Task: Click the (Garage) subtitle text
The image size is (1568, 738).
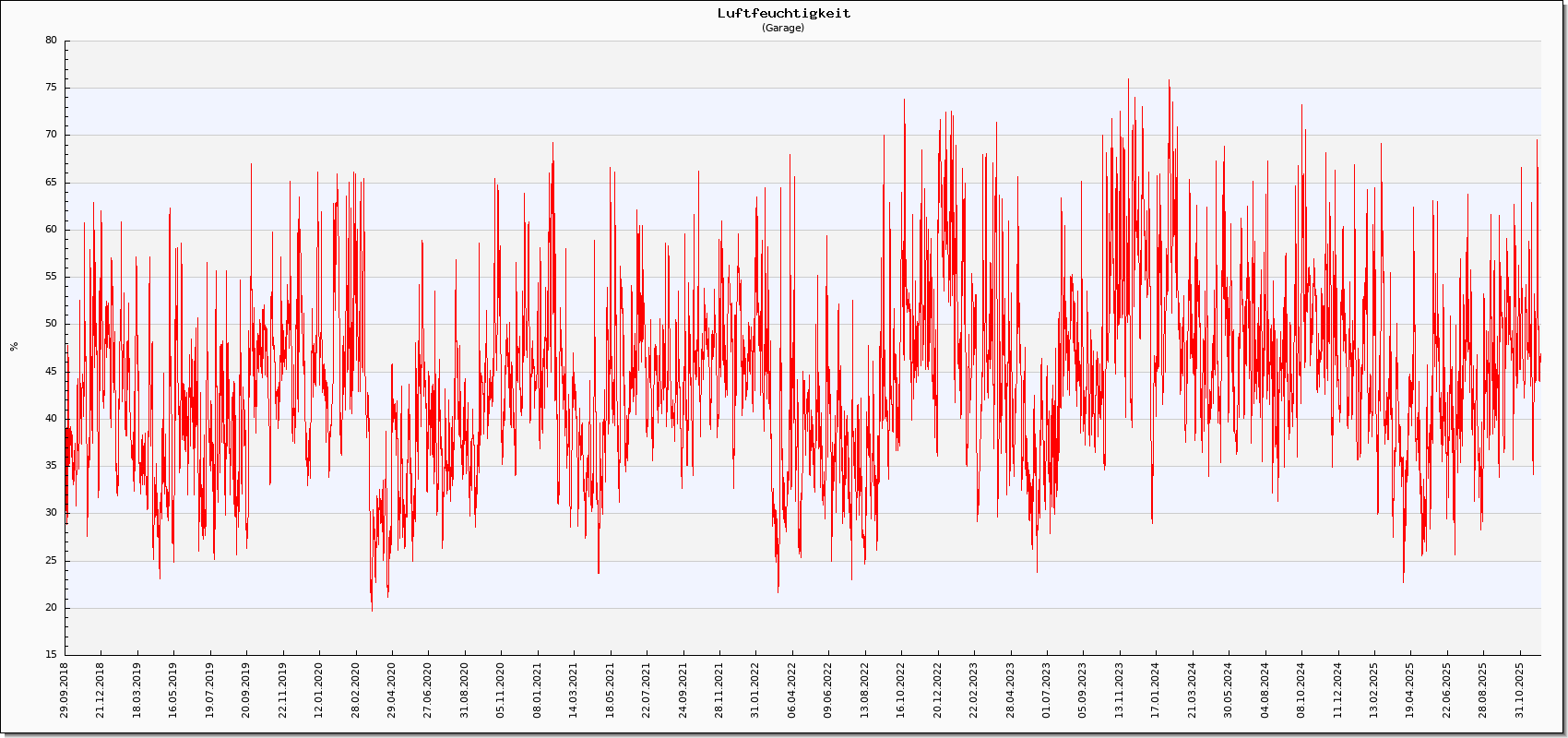Action: point(783,28)
